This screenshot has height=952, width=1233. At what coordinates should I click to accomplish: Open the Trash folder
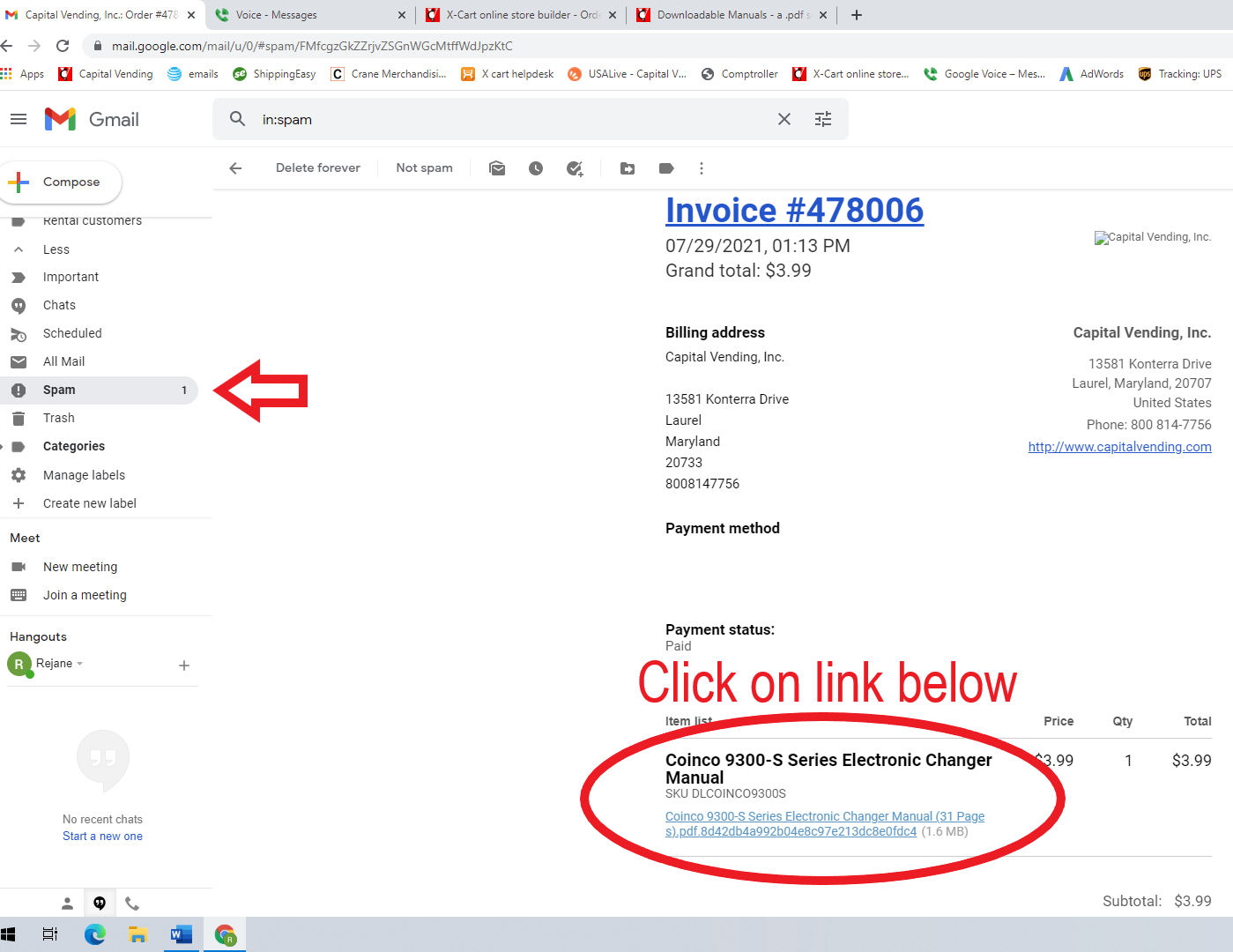tap(58, 418)
